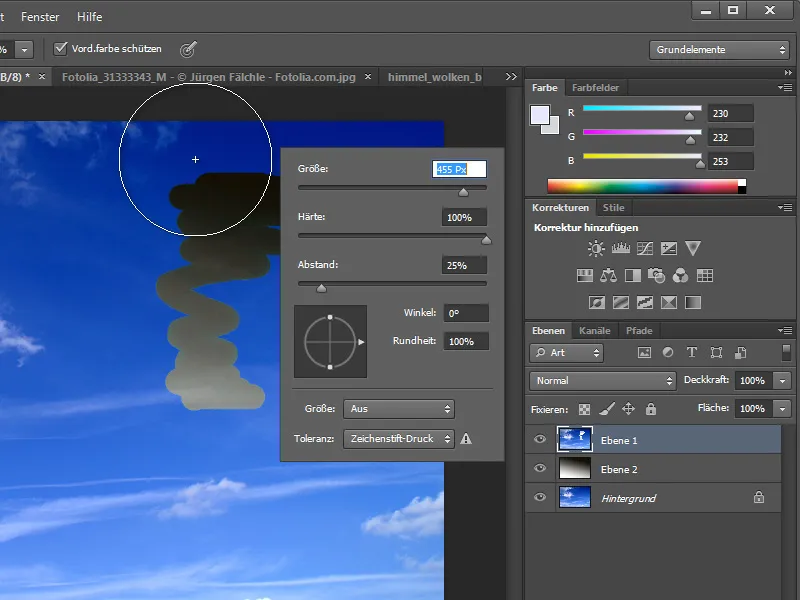Switch to the Stile tab
Screen dimensions: 800x600
pos(613,208)
